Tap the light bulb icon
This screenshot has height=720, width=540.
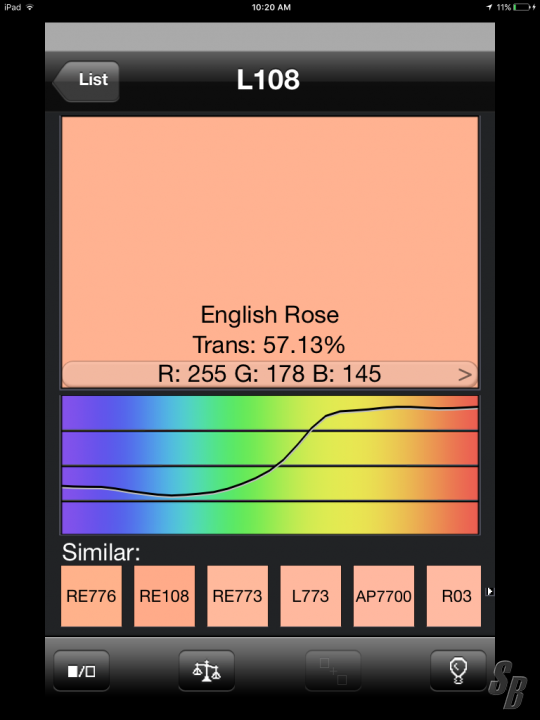click(x=458, y=671)
